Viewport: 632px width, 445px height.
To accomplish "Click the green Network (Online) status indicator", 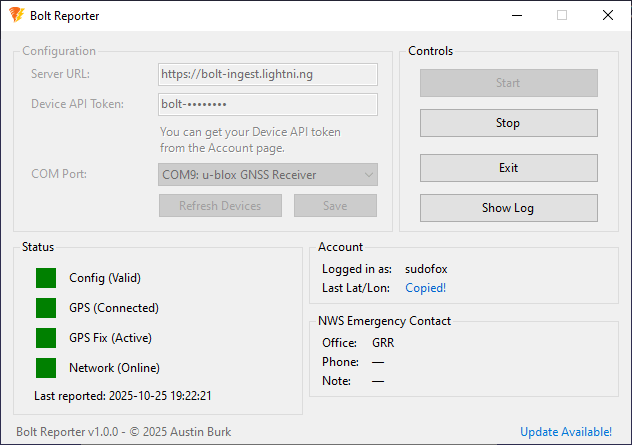I will tap(46, 368).
